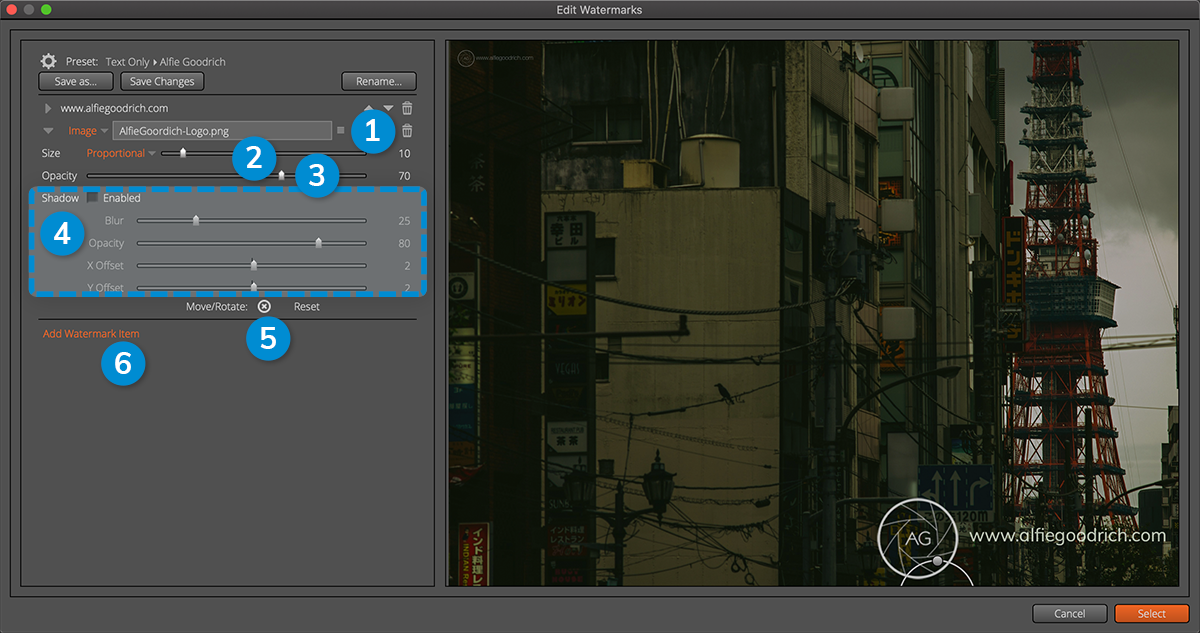
Task: Rename the current preset
Action: point(378,81)
